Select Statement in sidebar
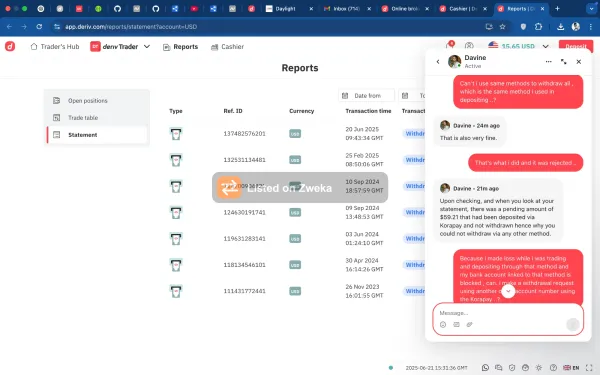This screenshot has height=375, width=600. coord(97,135)
